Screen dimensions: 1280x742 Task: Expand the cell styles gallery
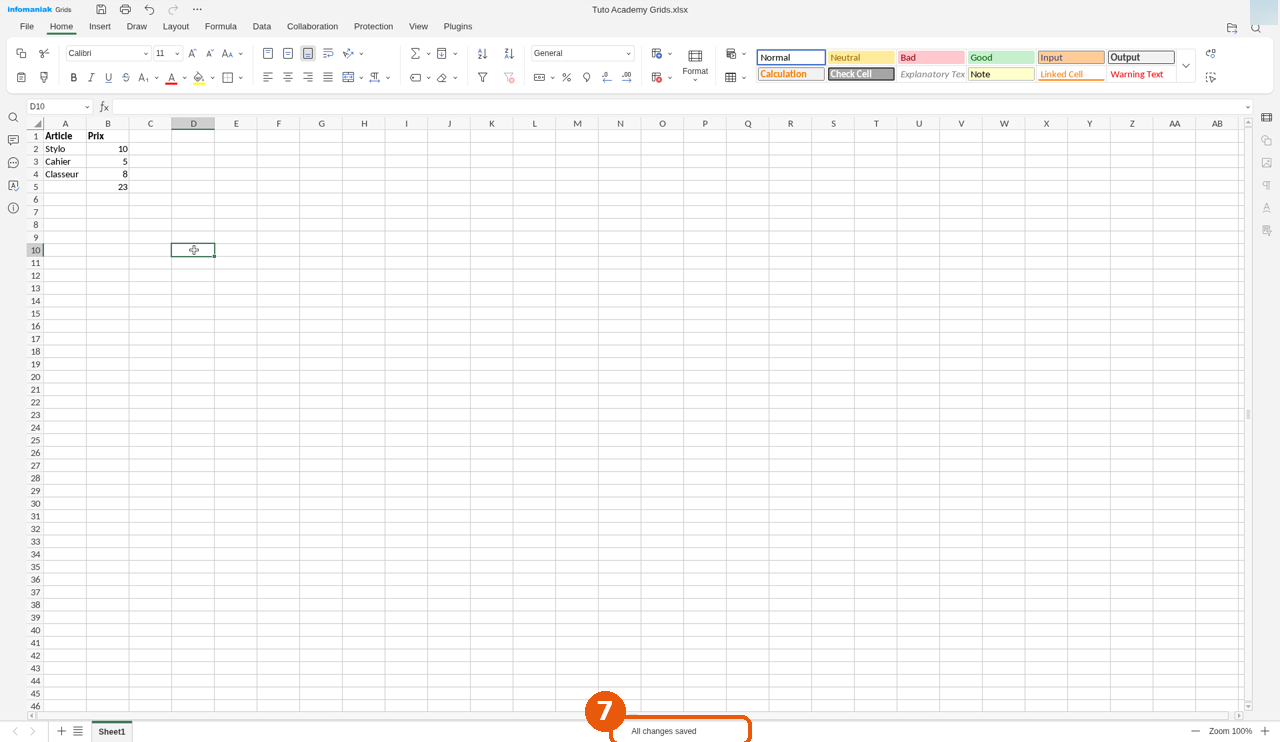pyautogui.click(x=1186, y=66)
